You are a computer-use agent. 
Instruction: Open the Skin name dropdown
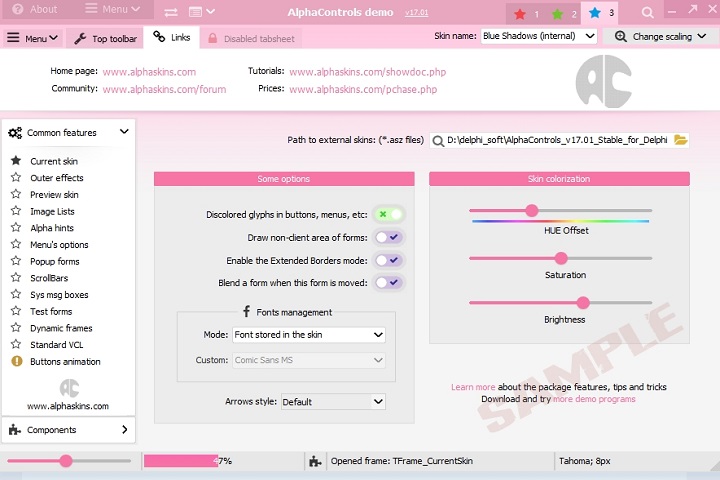(539, 36)
